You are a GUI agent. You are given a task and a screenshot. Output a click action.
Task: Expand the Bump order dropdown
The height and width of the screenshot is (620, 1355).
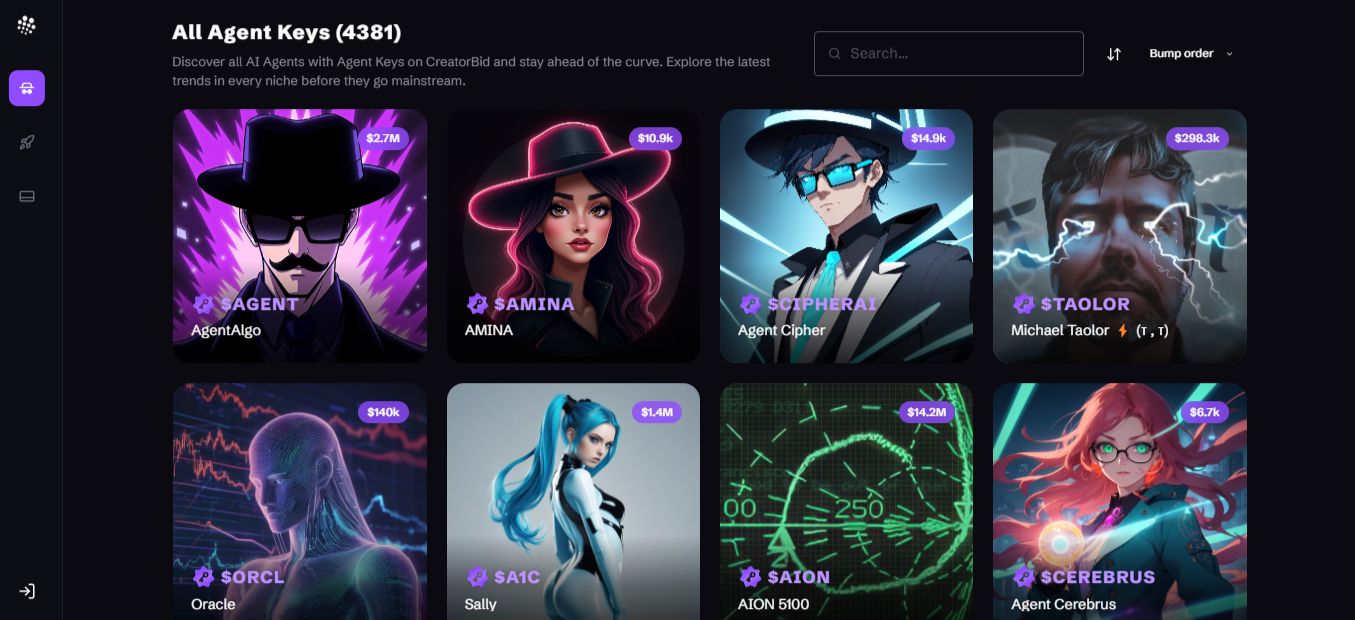pyautogui.click(x=1190, y=54)
